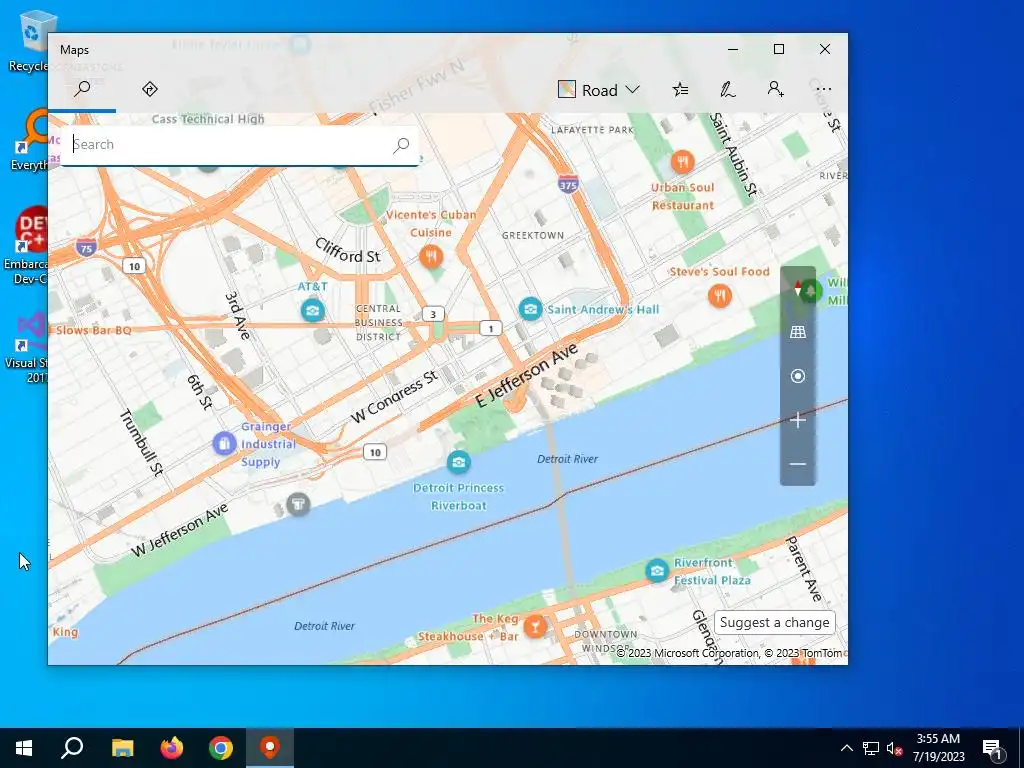Screen dimensions: 1024x768
Task: Select the AT&T landmark pin
Action: [x=313, y=310]
